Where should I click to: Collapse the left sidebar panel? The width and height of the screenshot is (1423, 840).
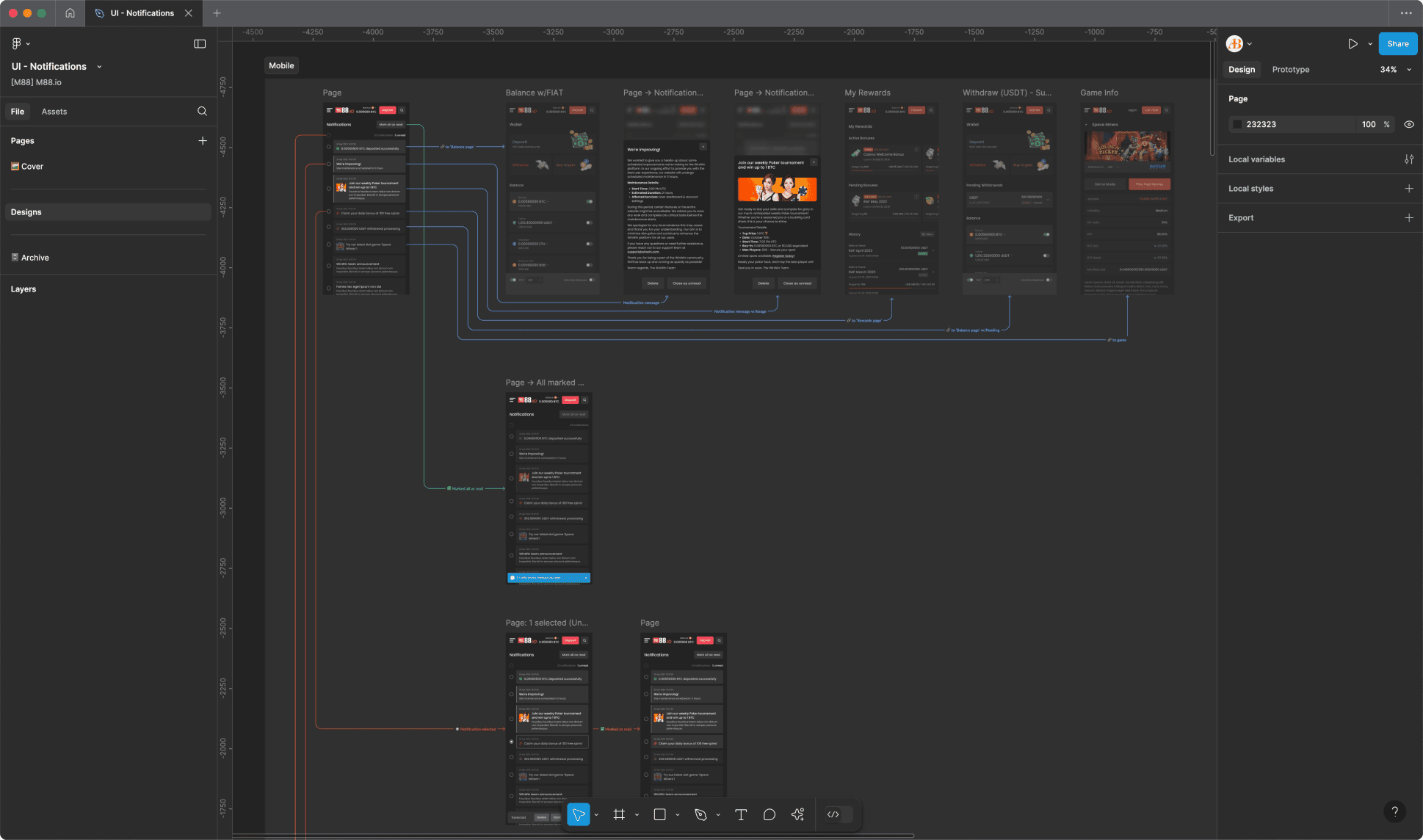(x=200, y=43)
